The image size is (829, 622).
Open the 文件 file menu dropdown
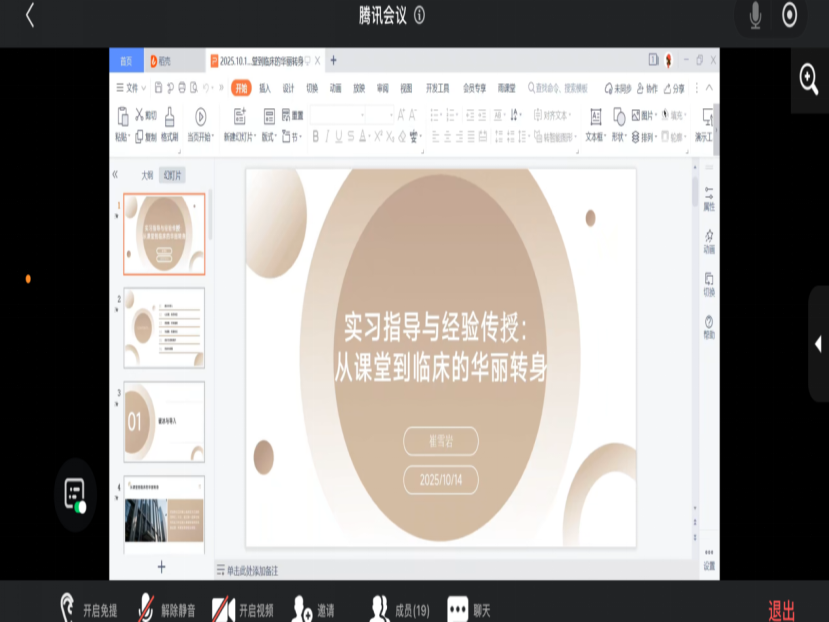coord(131,88)
